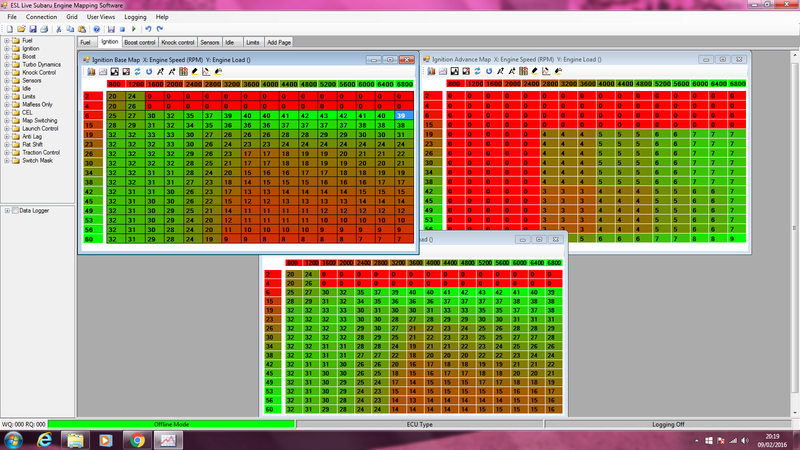Create a new file with the New icon

point(9,29)
